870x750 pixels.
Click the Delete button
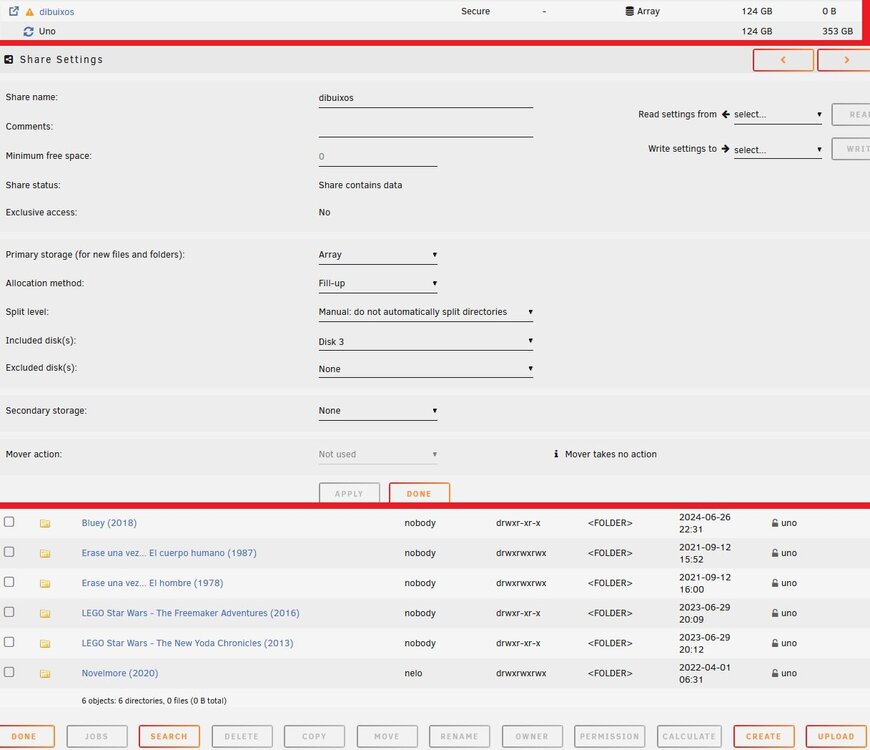tap(241, 736)
